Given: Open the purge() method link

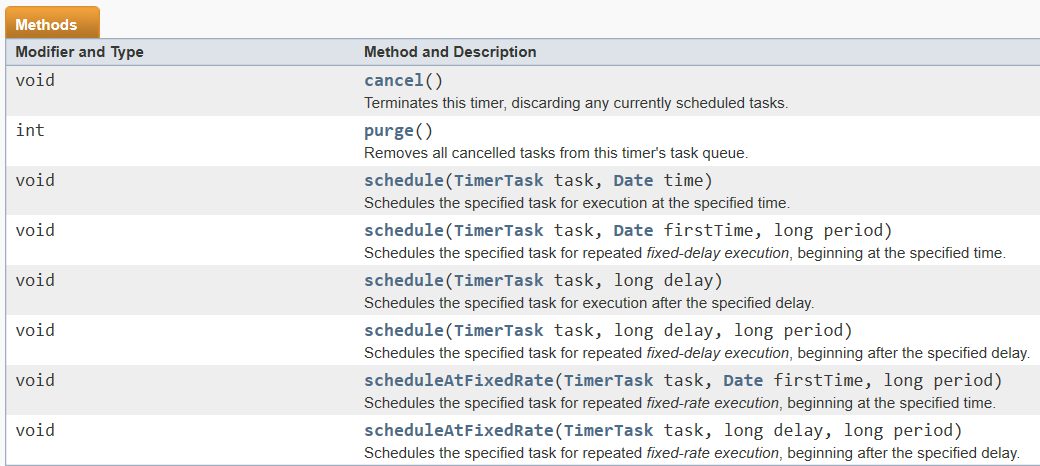Looking at the screenshot, I should 389,131.
